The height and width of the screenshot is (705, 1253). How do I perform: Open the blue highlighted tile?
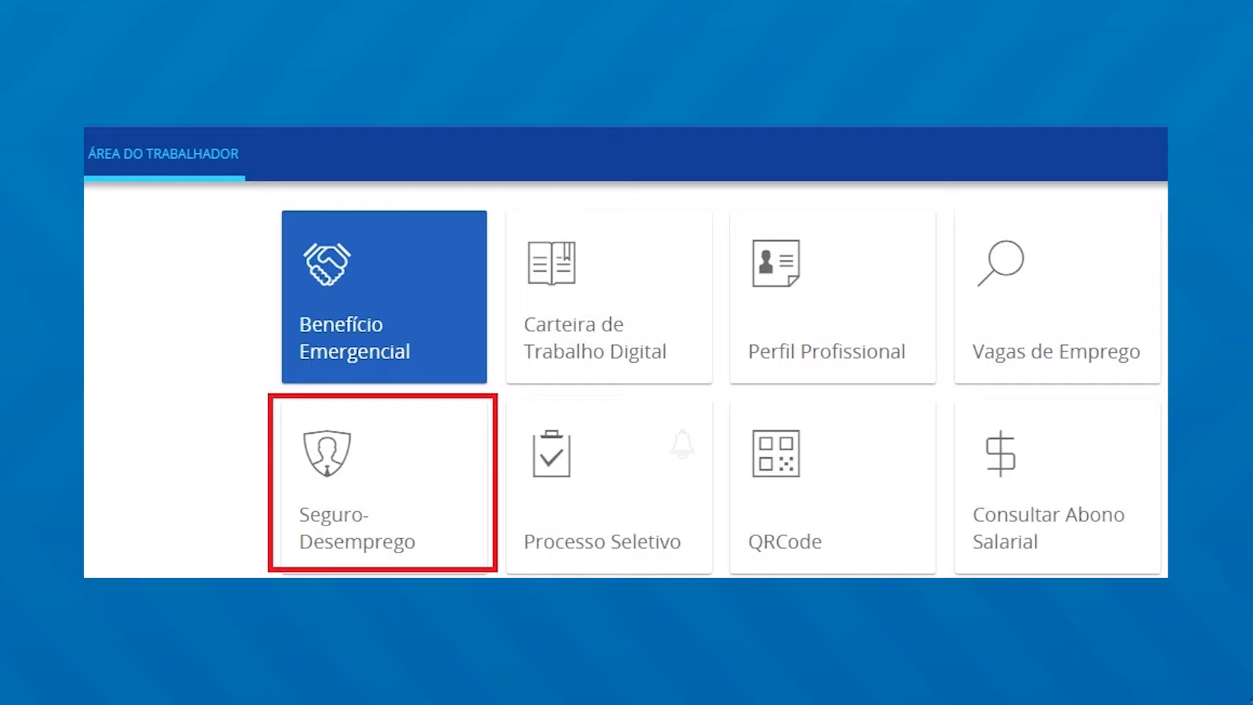click(384, 296)
